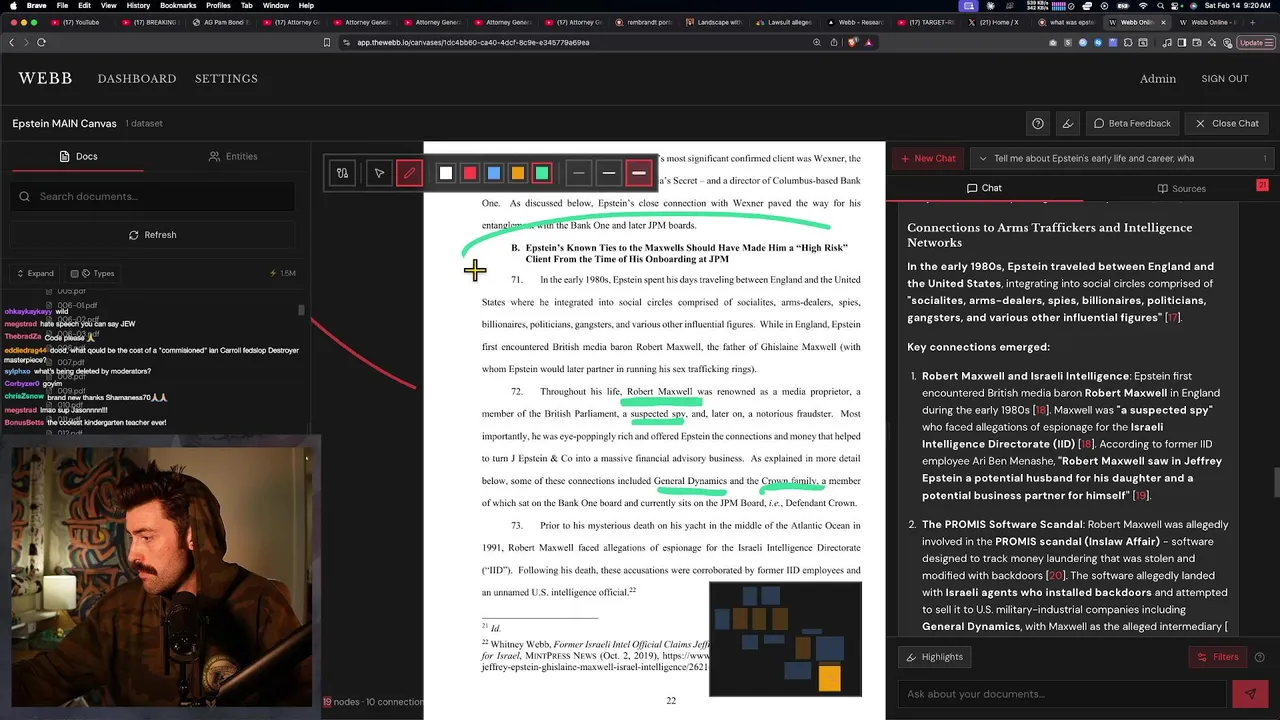This screenshot has width=1280, height=720.
Task: Open the browser History menu
Action: point(138,5)
